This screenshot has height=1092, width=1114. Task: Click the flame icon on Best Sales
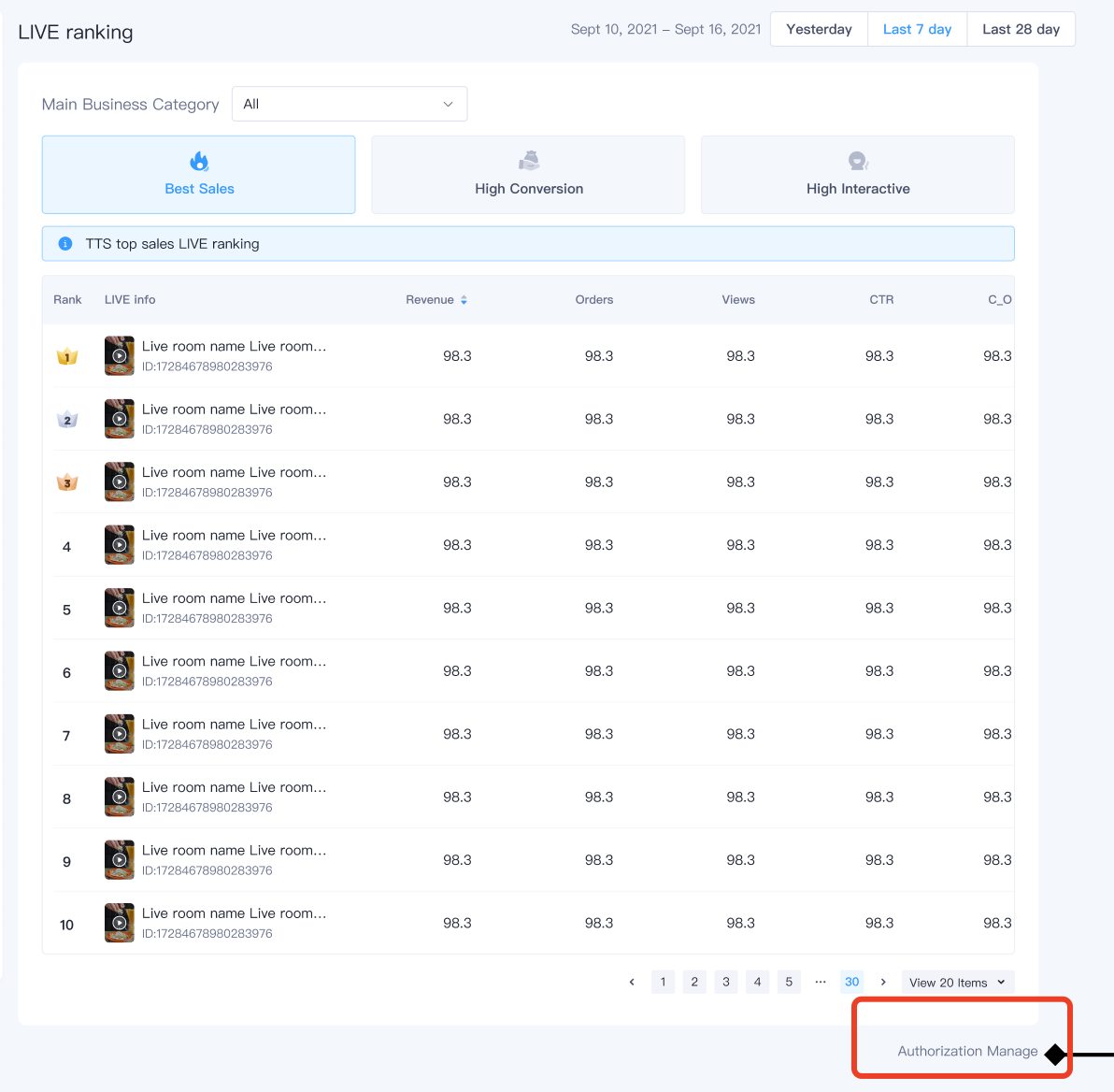tap(199, 162)
